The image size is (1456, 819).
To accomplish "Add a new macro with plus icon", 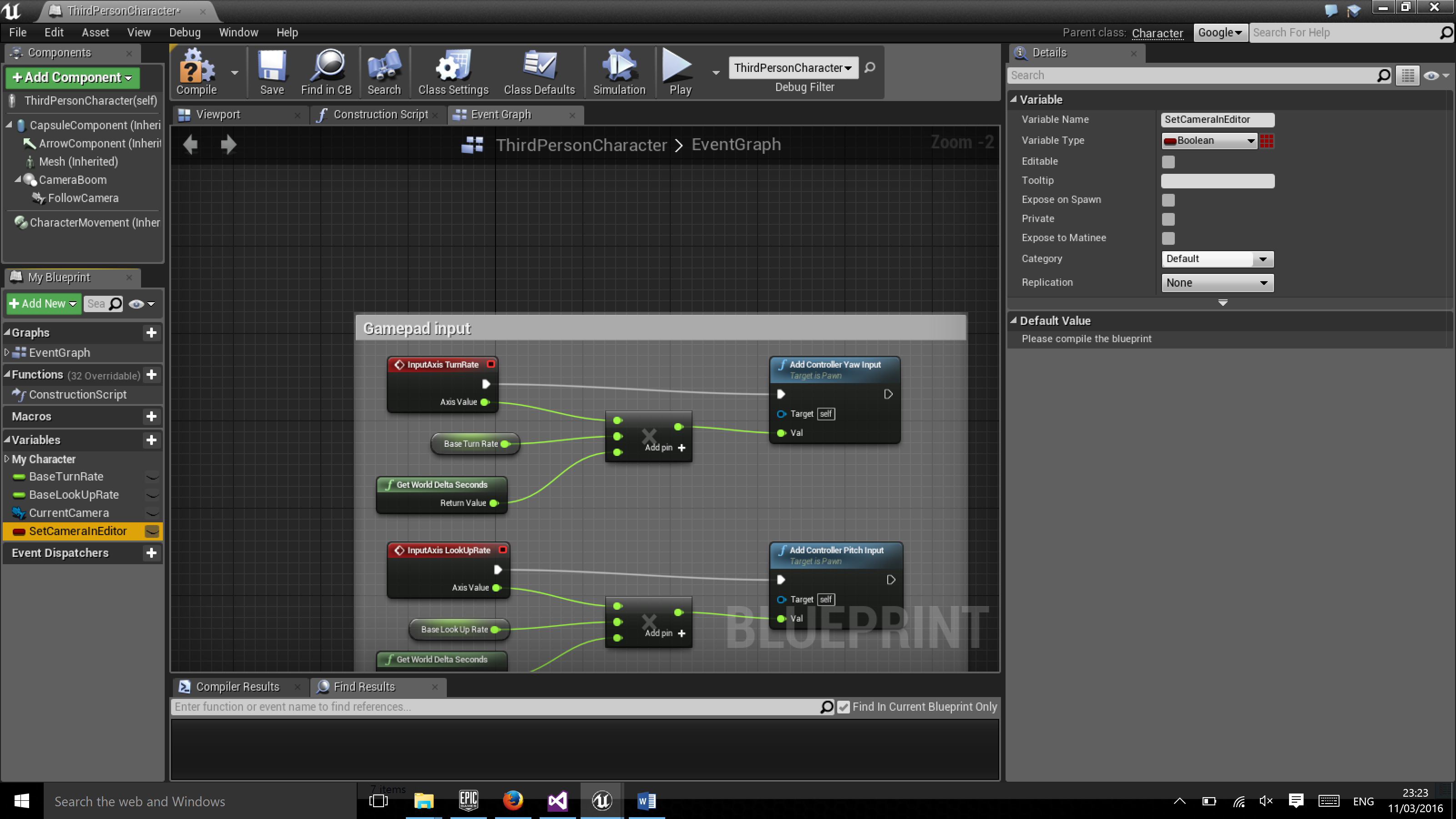I will pos(151,417).
